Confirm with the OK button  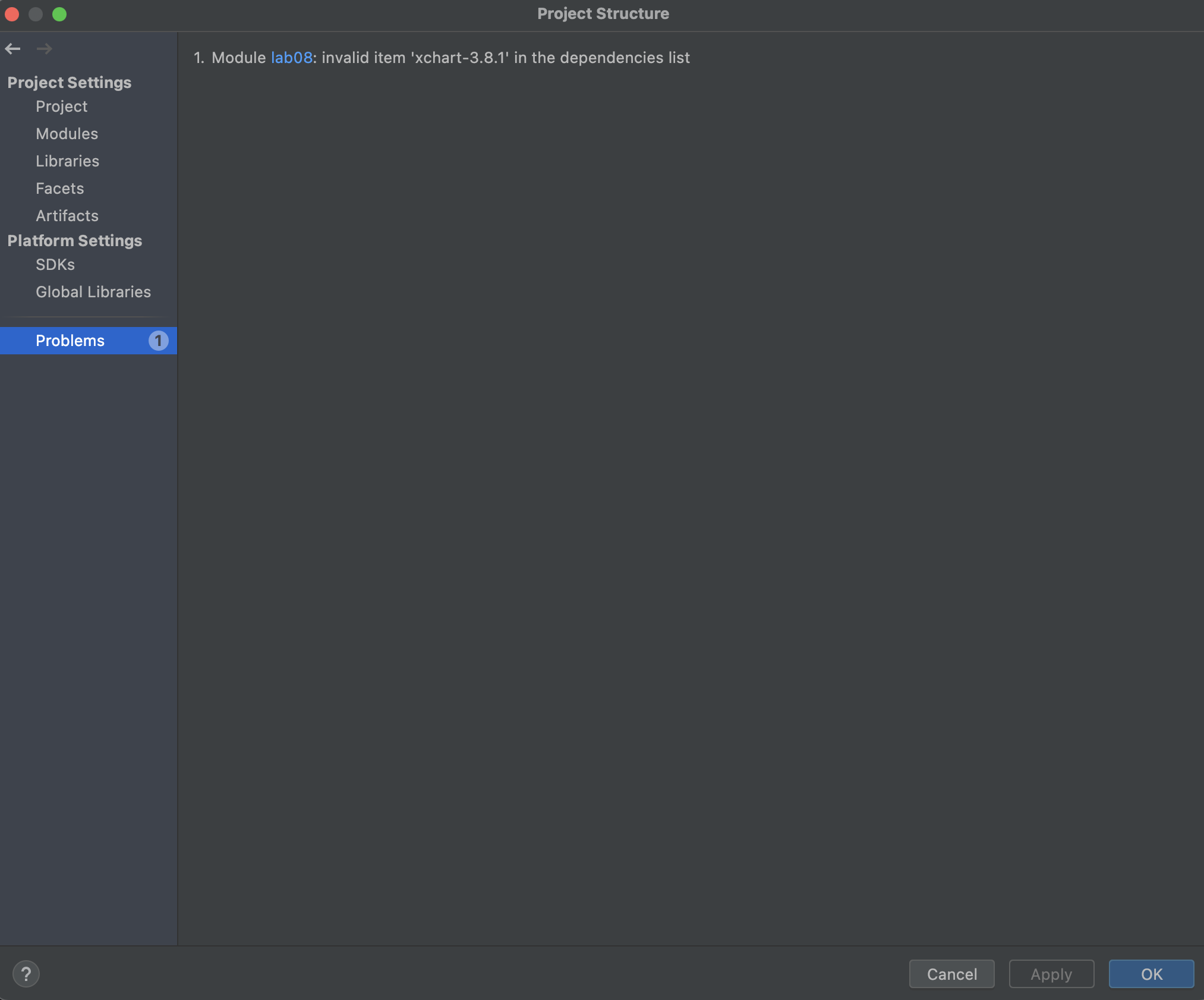click(x=1151, y=974)
